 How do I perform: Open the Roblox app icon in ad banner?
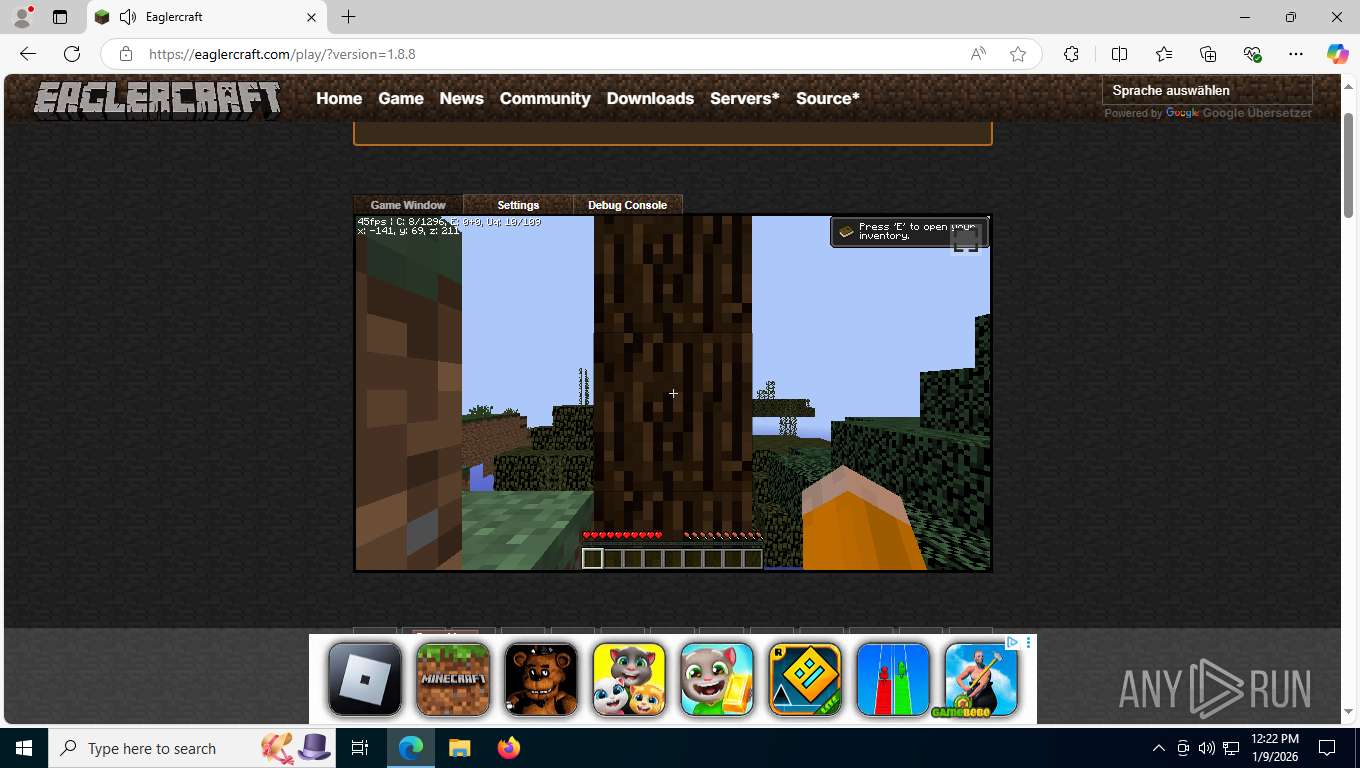tap(365, 679)
